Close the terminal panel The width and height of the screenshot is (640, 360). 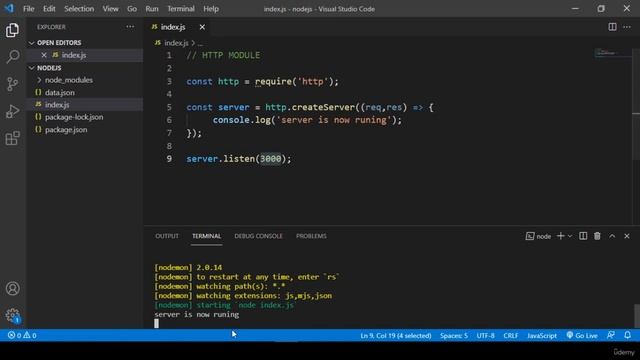(627, 236)
